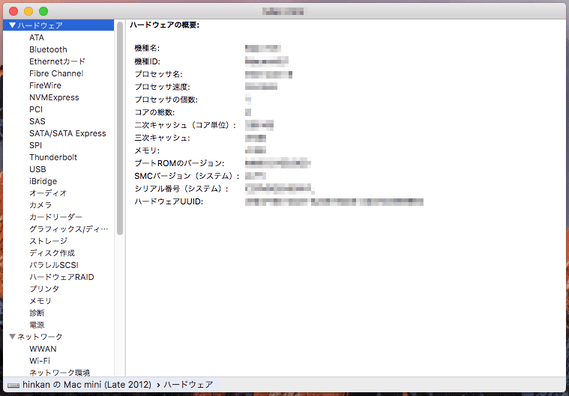The height and width of the screenshot is (396, 569).
Task: Click the ブートROMのバージョン label
Action: (x=179, y=163)
